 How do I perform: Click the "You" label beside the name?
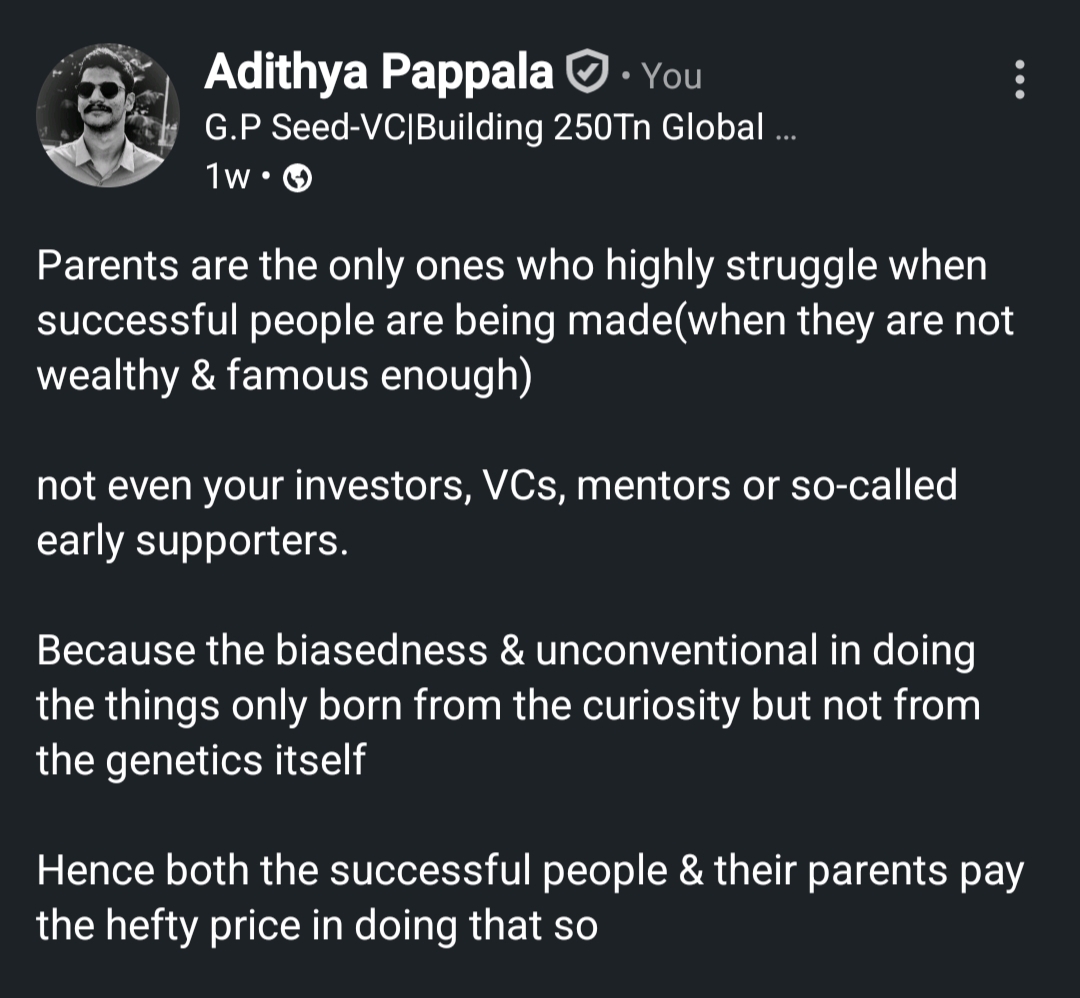tap(671, 76)
